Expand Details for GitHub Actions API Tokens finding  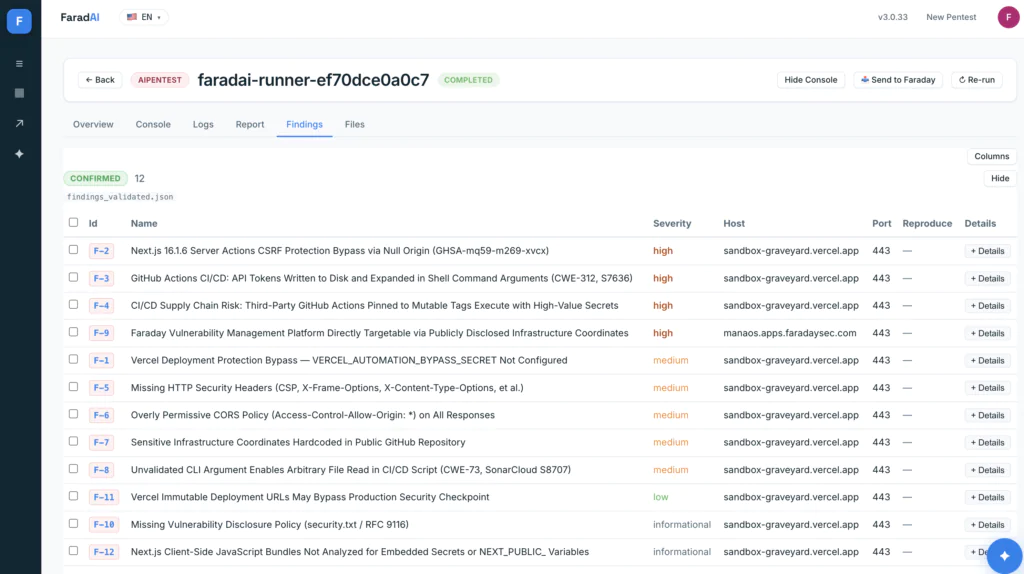[987, 279]
